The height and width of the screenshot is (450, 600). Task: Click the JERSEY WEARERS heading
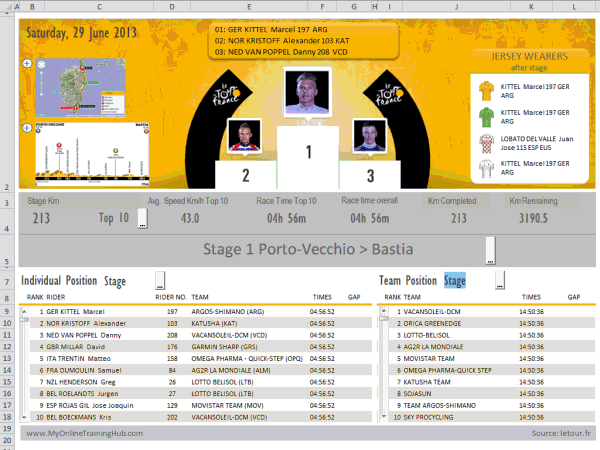click(529, 57)
